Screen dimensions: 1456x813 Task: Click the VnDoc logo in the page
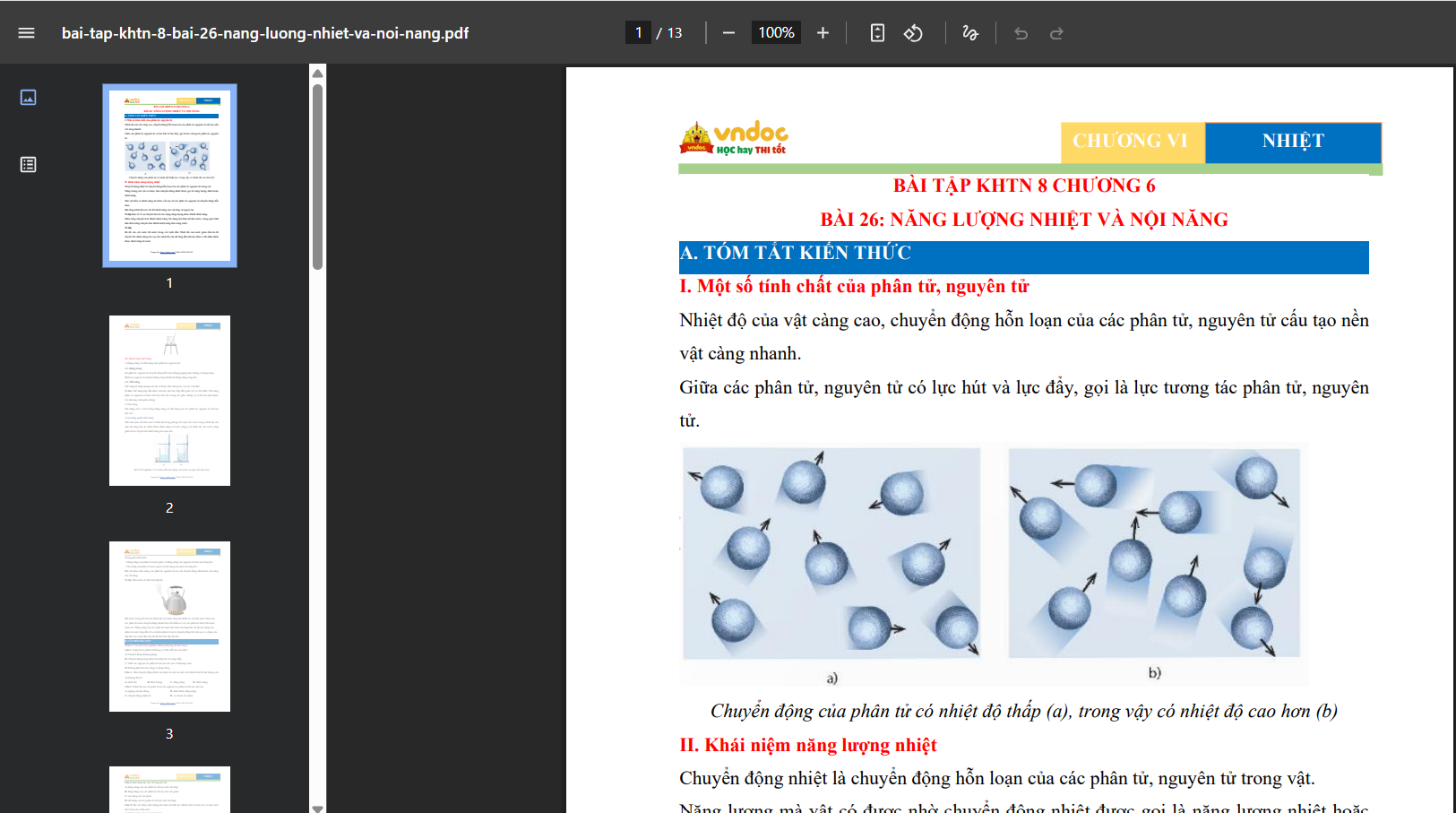tap(734, 138)
